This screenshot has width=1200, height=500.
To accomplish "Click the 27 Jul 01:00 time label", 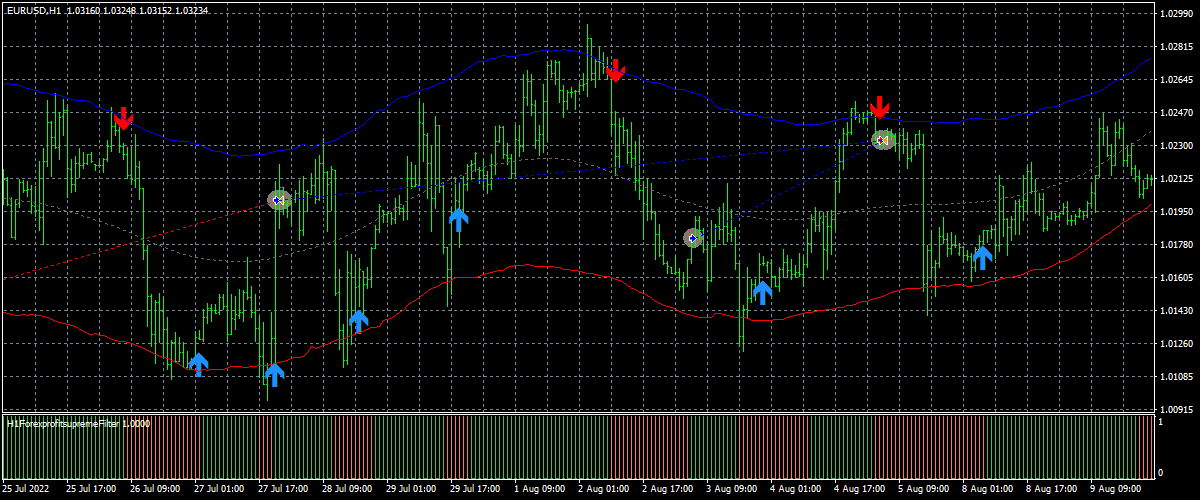I will [x=218, y=489].
